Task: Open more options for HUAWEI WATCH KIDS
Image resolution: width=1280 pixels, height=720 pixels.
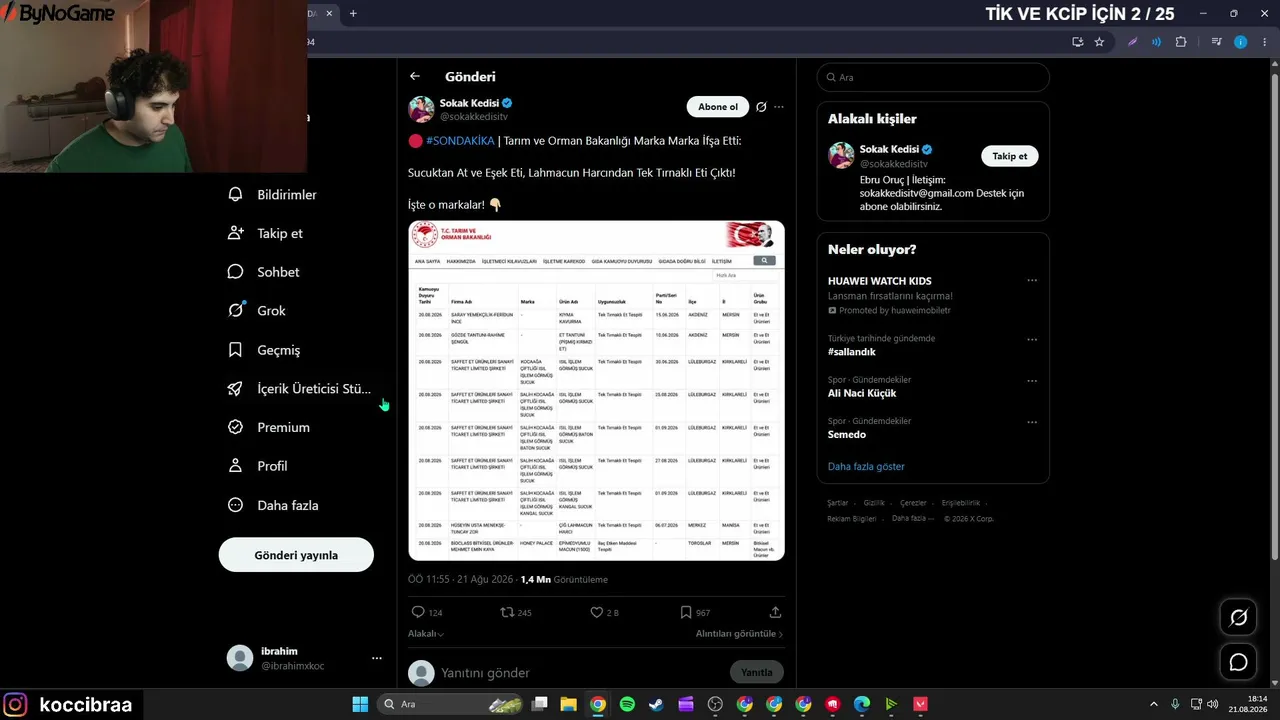Action: pos(1032,281)
